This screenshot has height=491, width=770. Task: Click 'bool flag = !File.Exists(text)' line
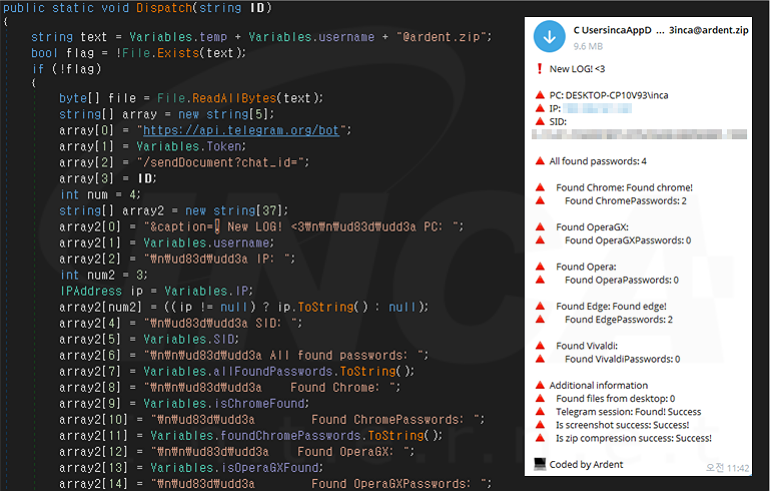pos(138,53)
